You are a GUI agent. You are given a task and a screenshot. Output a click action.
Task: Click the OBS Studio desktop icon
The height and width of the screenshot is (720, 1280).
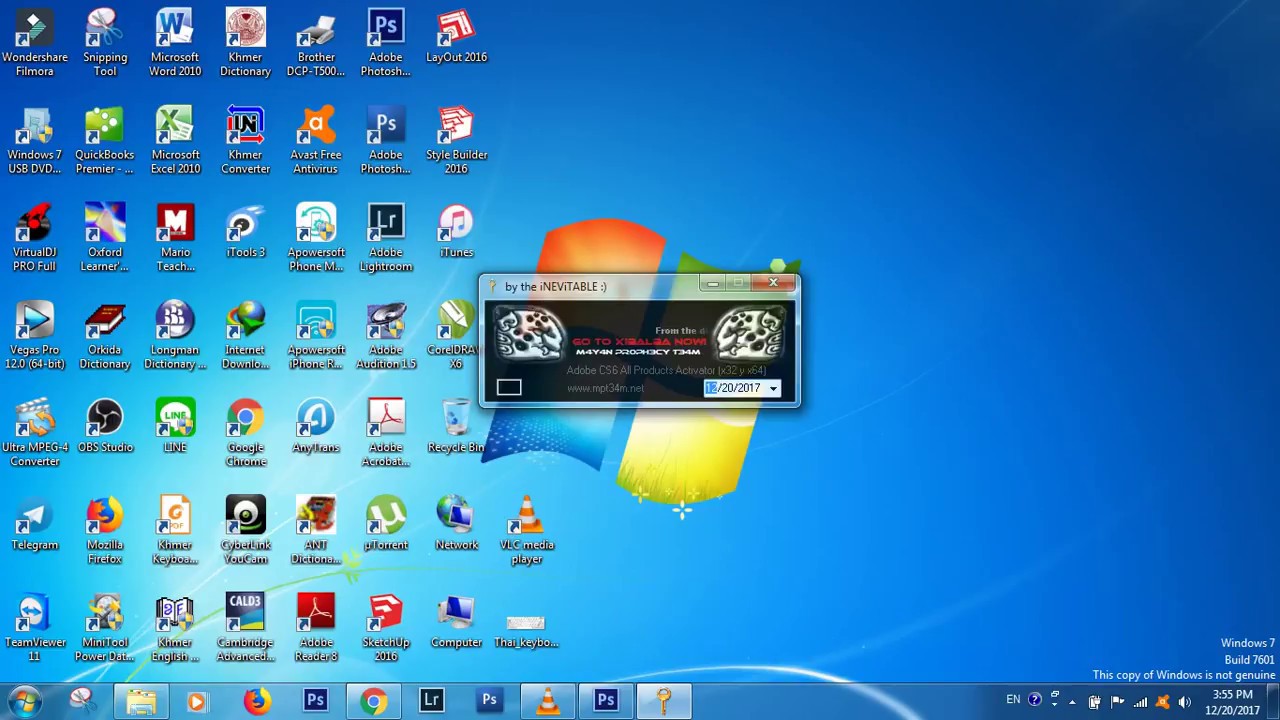[x=105, y=427]
